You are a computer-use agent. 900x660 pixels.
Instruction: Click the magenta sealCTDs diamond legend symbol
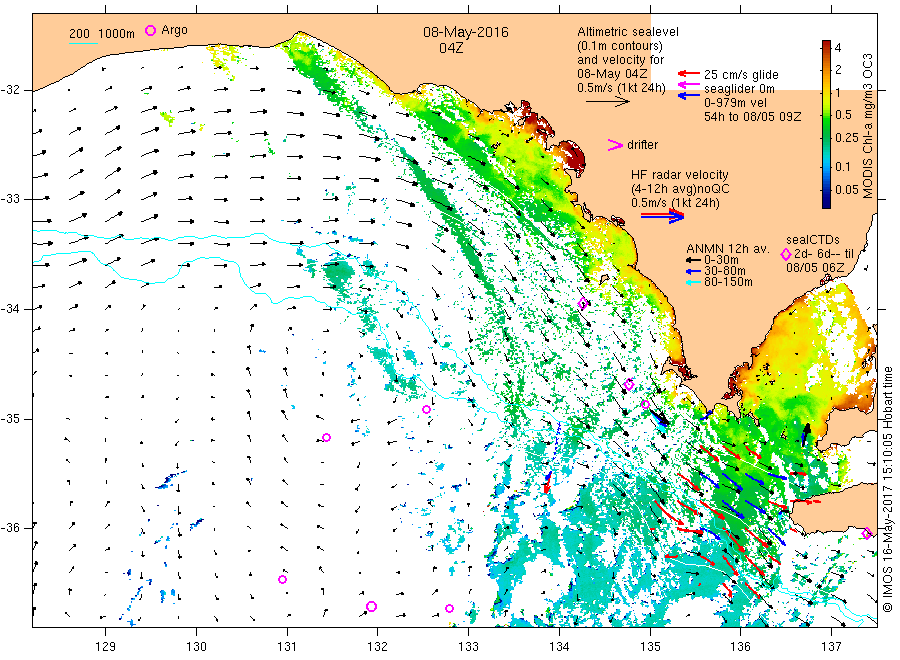[x=786, y=254]
